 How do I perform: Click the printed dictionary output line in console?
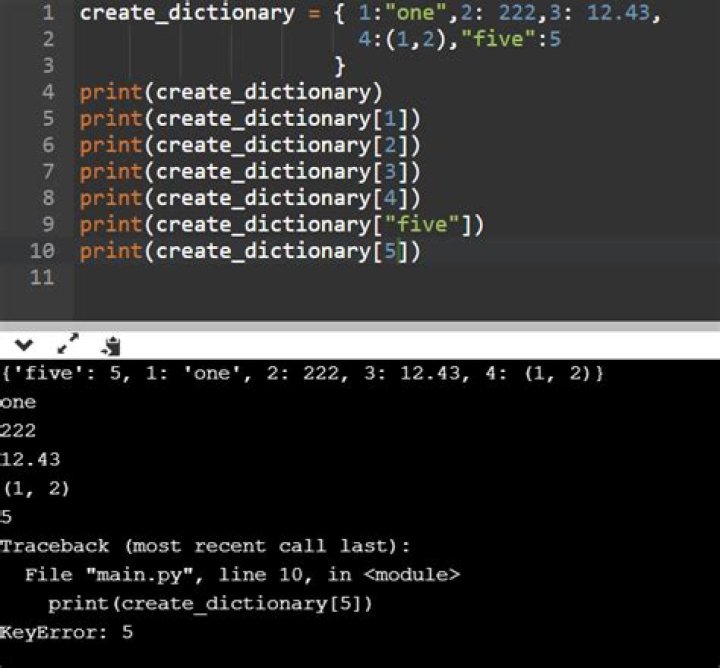click(302, 373)
